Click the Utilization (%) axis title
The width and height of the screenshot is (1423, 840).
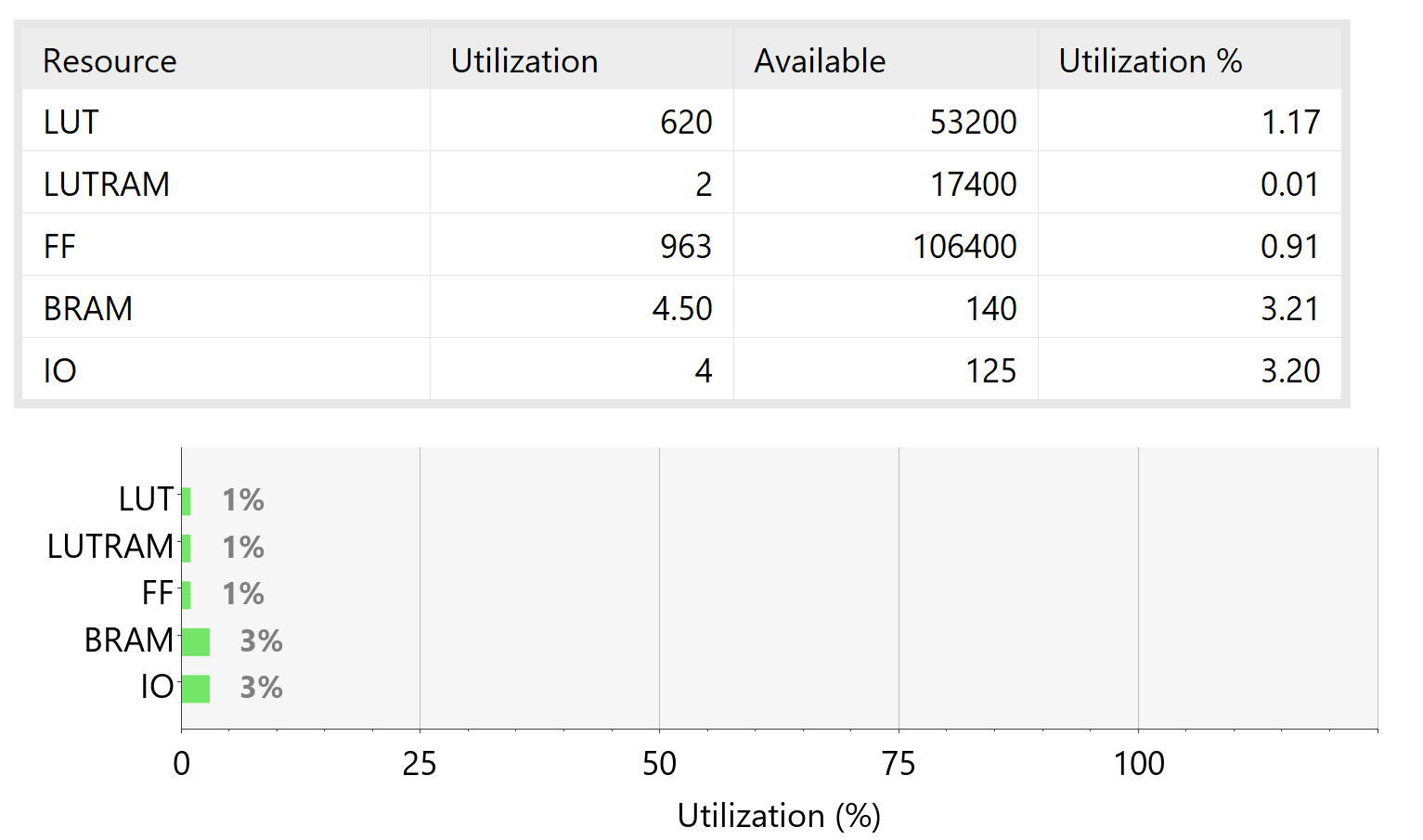779,815
